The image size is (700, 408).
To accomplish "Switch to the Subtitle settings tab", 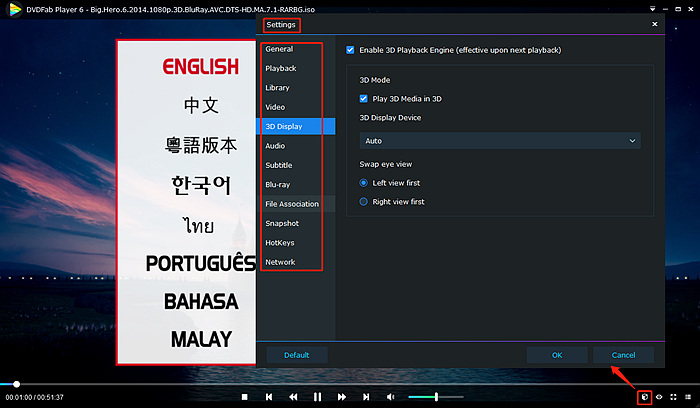I will [x=279, y=165].
